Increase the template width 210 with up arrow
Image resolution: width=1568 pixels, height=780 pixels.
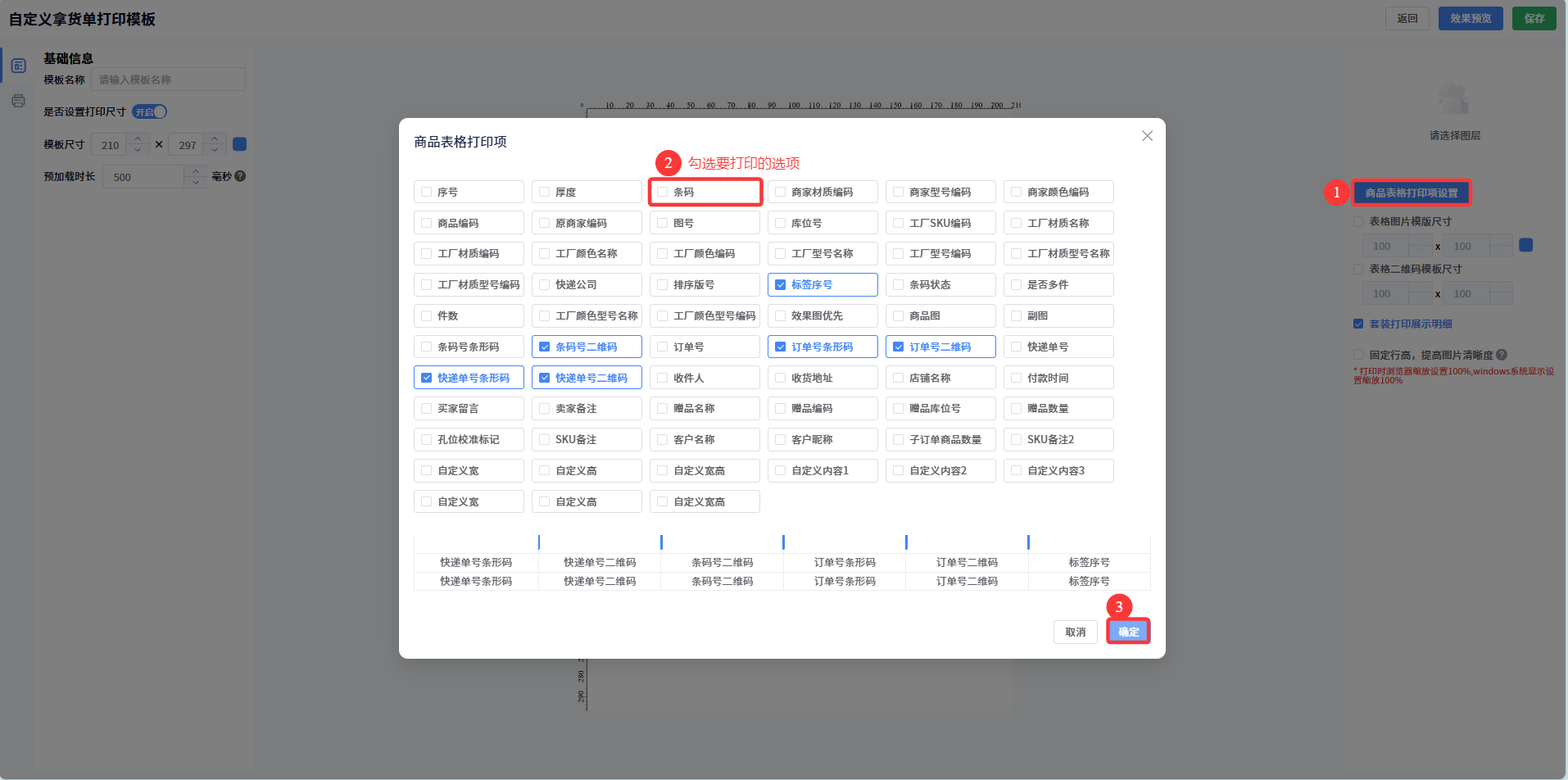pos(138,138)
